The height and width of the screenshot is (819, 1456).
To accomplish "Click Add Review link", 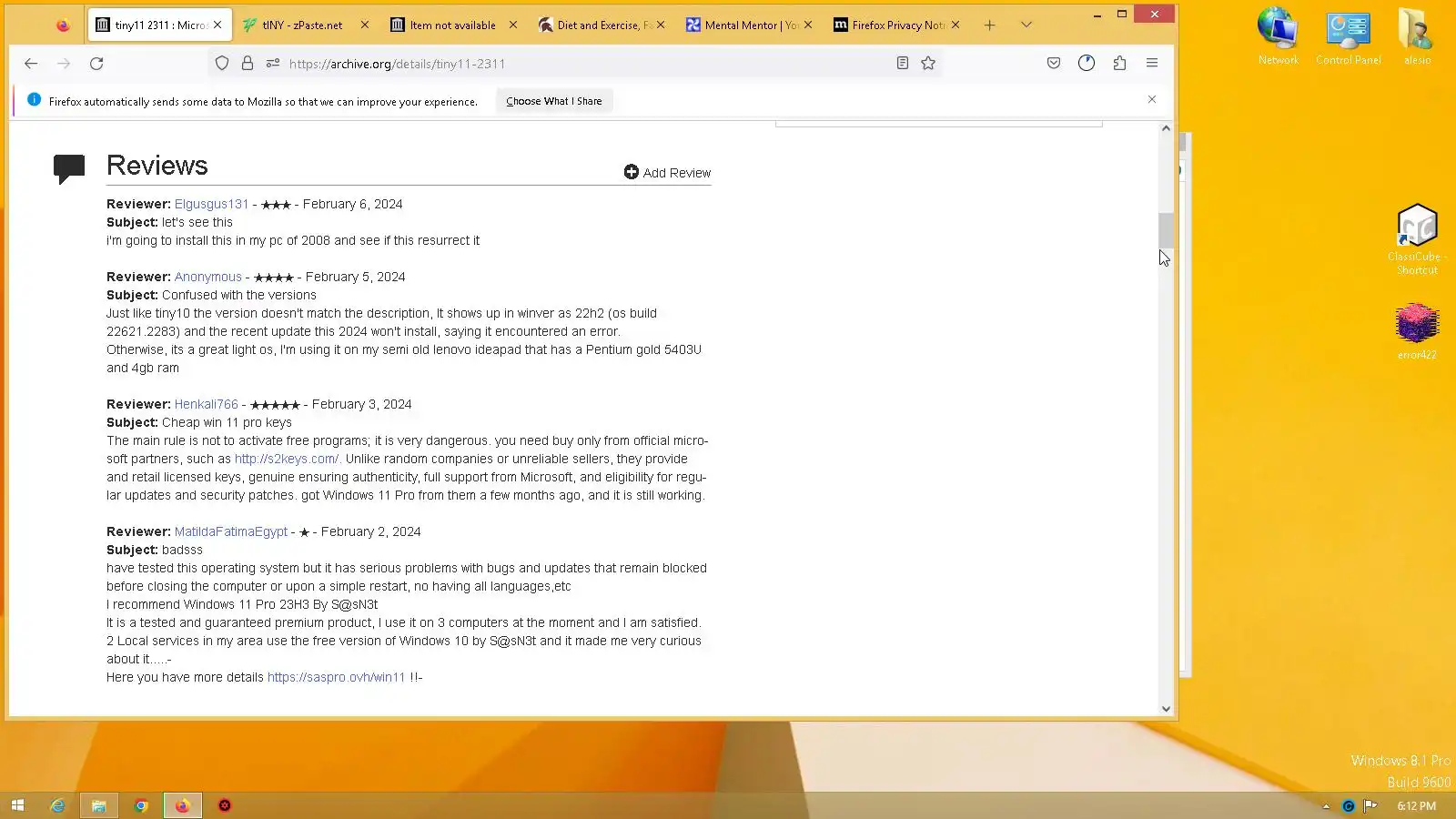I will pyautogui.click(x=667, y=173).
